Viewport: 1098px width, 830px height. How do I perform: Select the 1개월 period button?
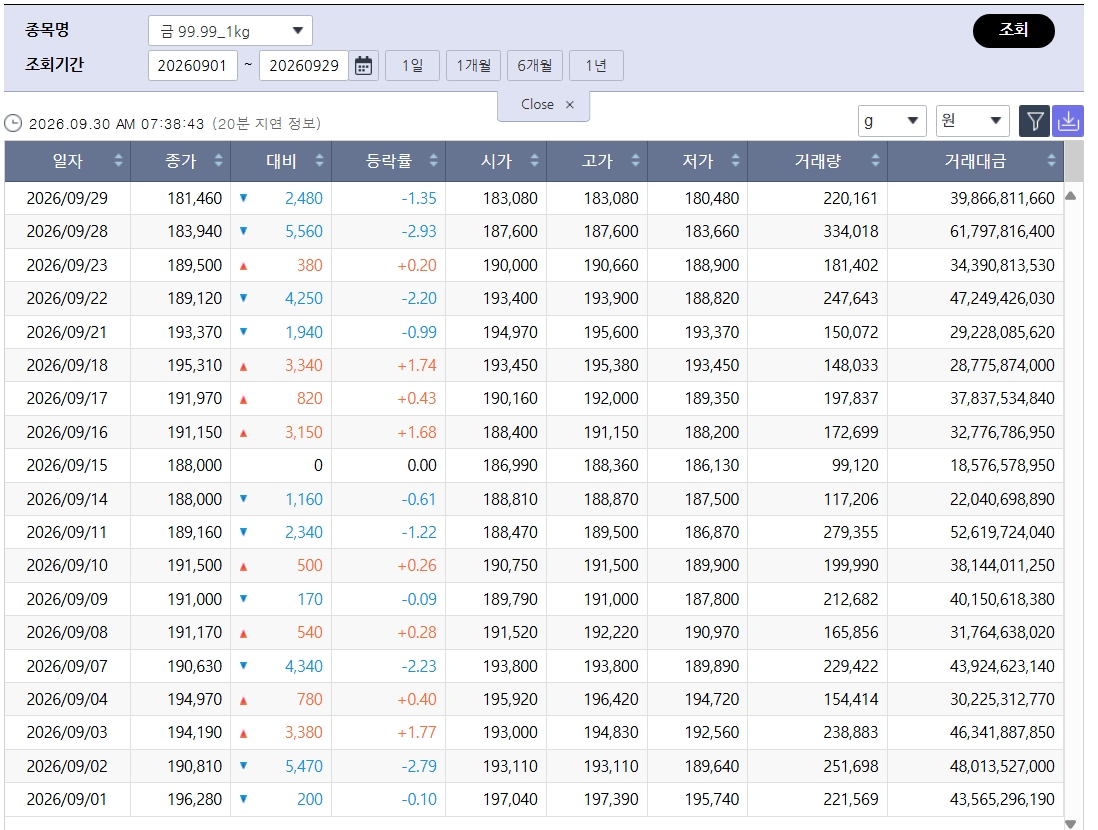click(473, 66)
